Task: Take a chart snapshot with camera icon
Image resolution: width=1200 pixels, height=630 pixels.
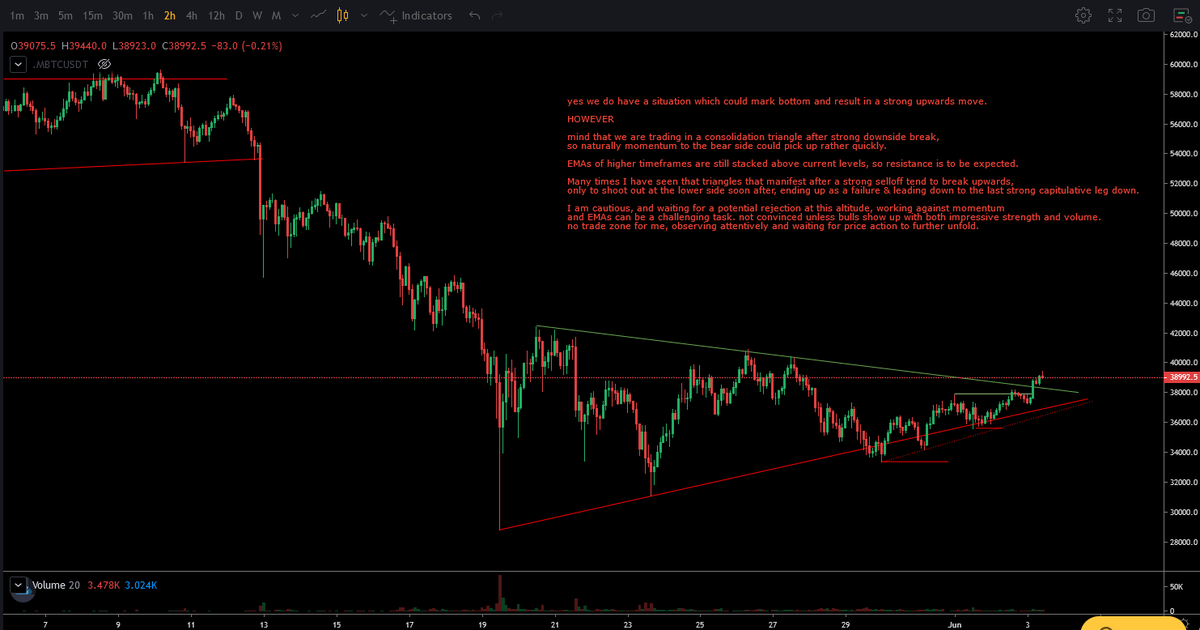Action: coord(1147,15)
